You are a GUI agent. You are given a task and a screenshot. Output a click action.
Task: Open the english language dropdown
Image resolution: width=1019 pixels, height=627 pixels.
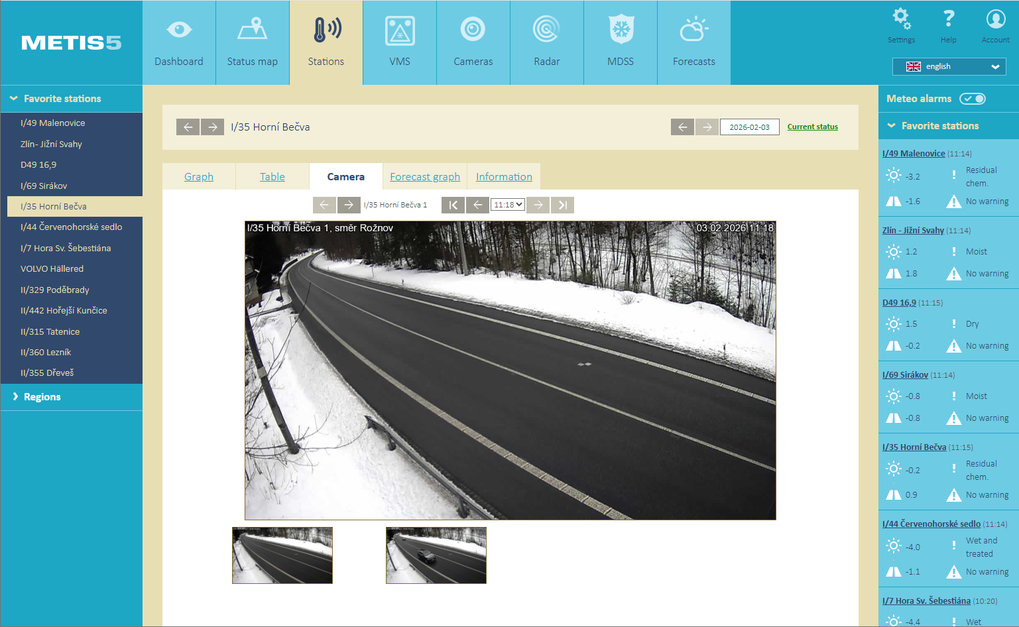click(949, 67)
